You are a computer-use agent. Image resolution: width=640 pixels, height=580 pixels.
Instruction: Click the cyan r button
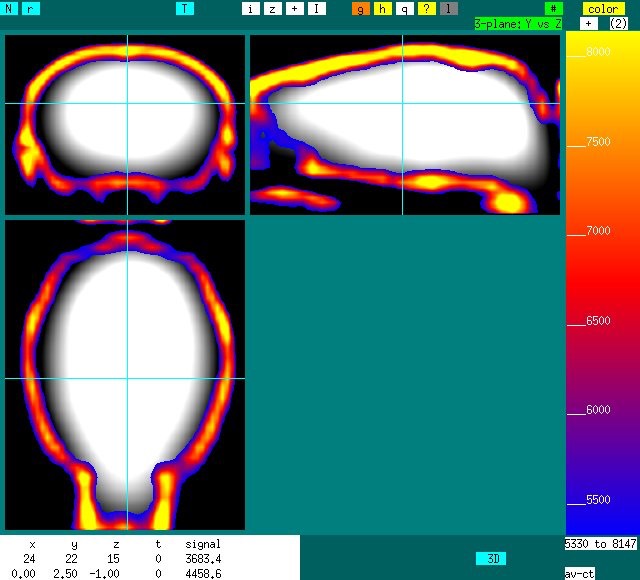[31, 9]
